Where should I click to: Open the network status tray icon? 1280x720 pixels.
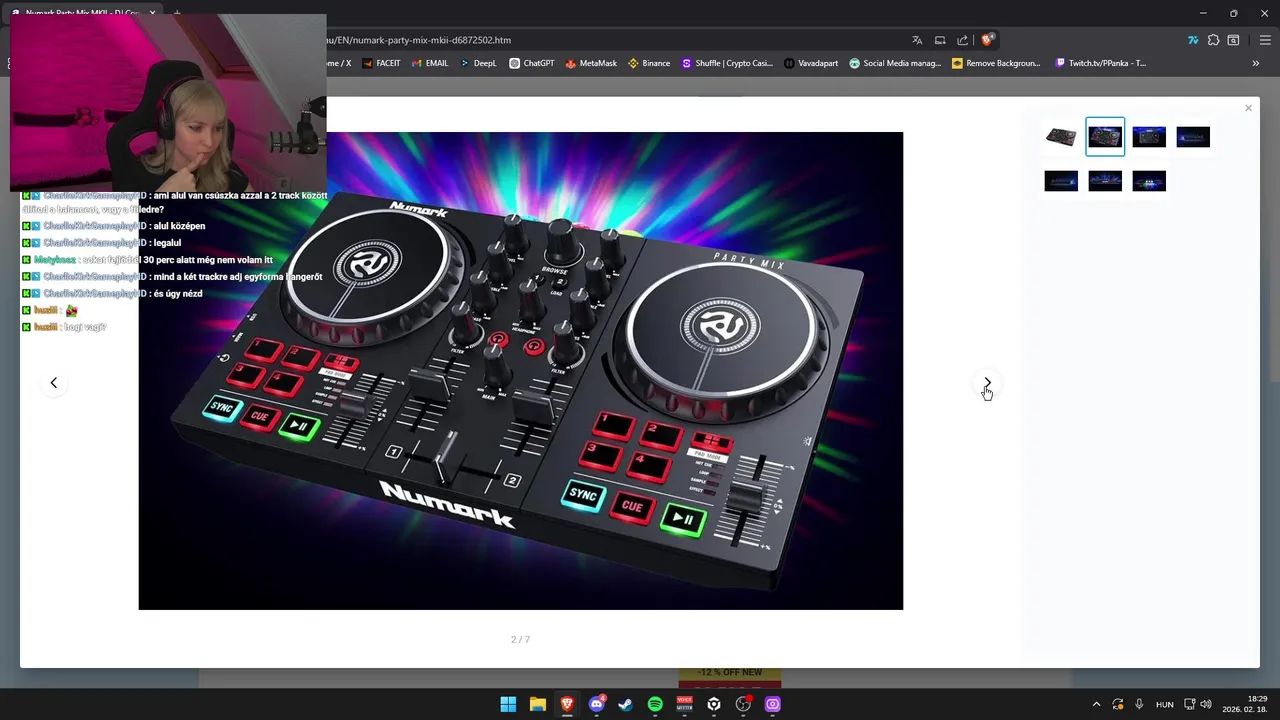(x=1190, y=704)
